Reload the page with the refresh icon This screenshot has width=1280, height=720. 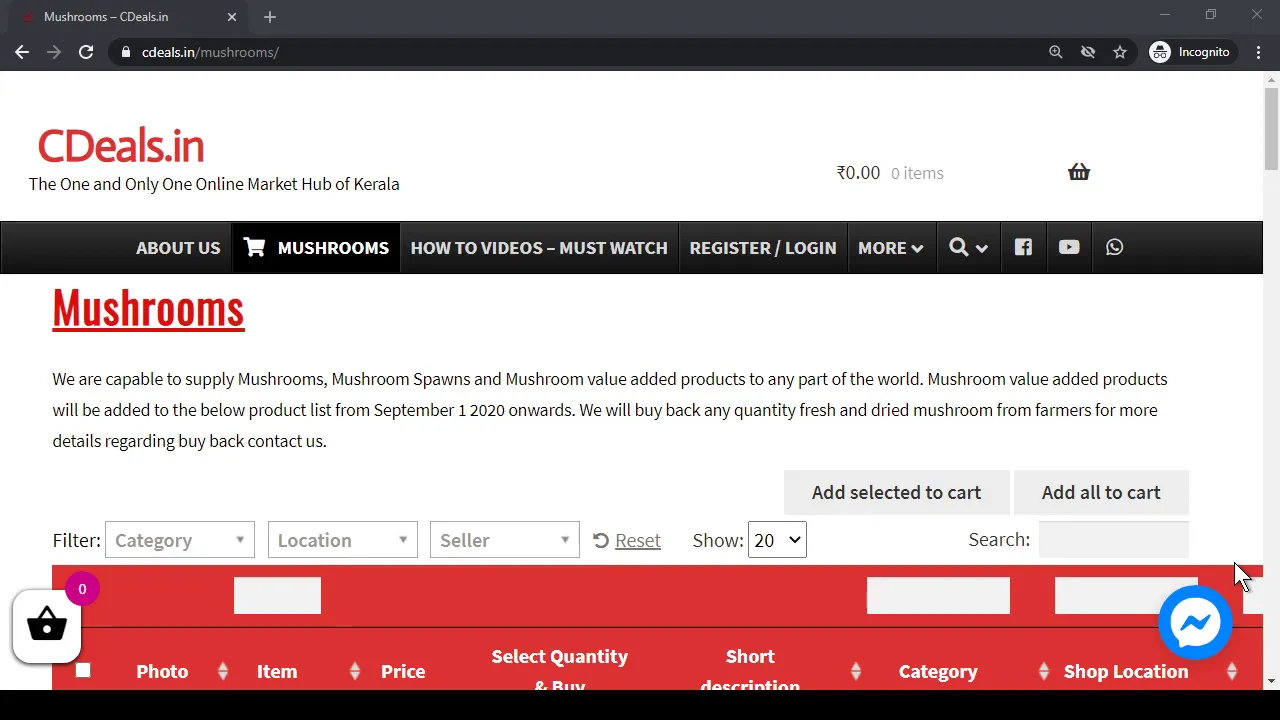point(86,52)
